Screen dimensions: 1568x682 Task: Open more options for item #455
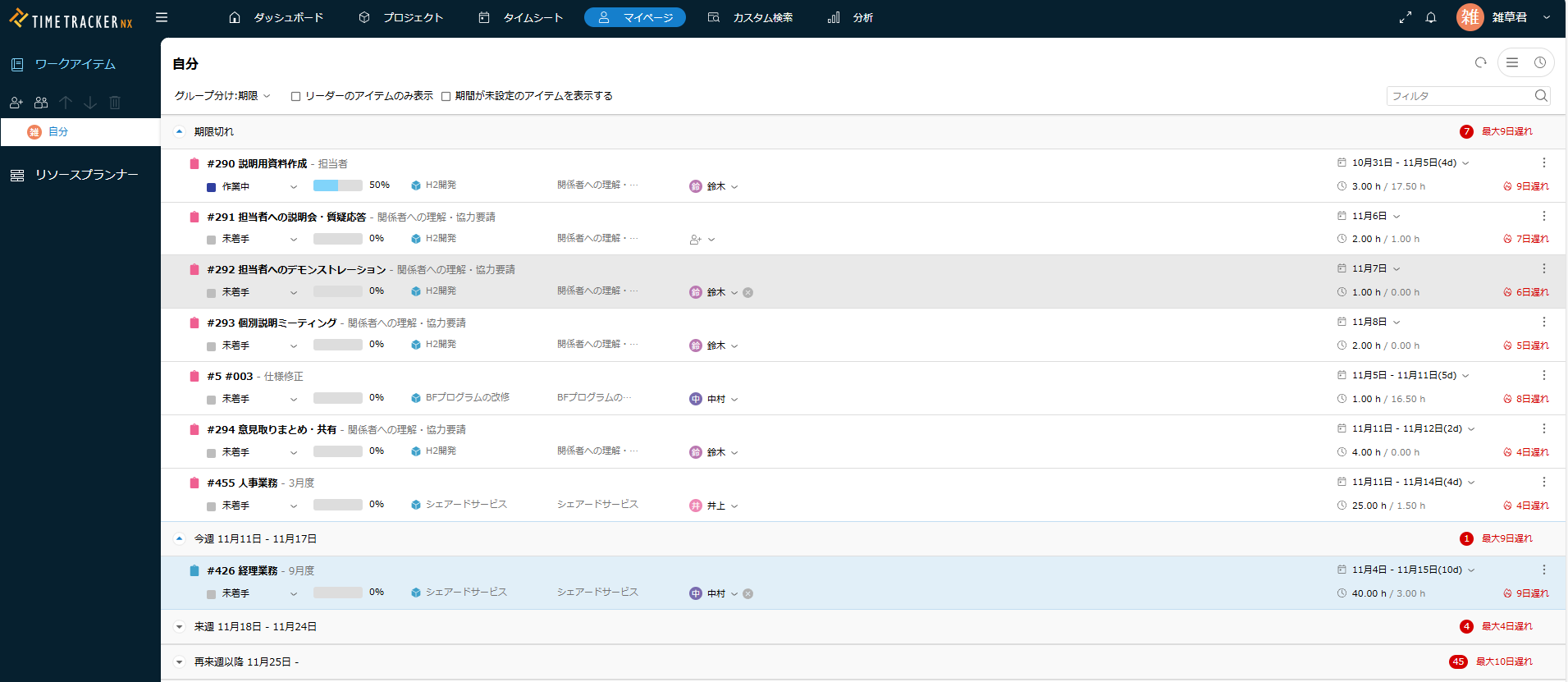pos(1543,482)
